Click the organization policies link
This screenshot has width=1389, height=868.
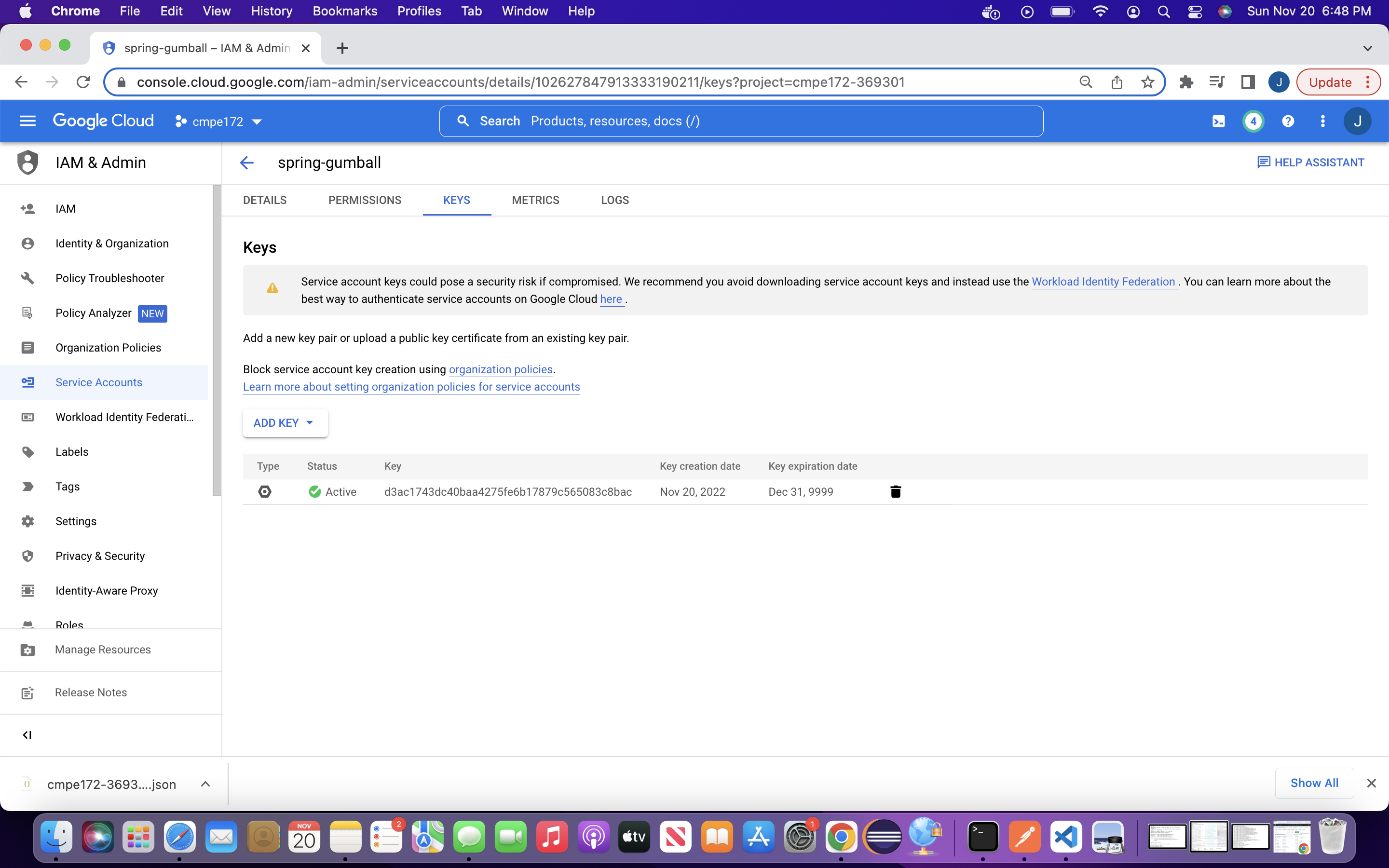[500, 370]
